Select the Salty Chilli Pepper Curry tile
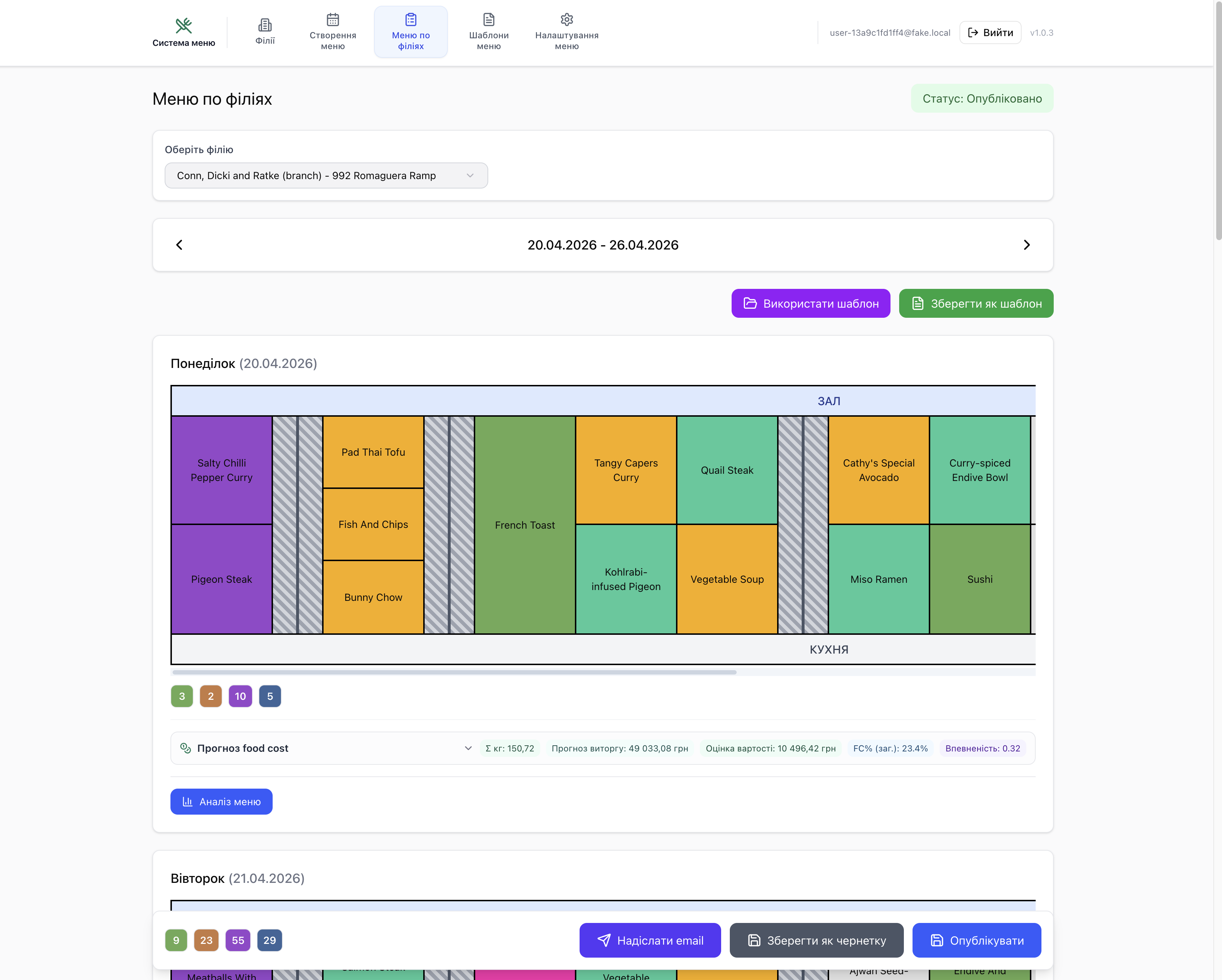 [x=222, y=470]
